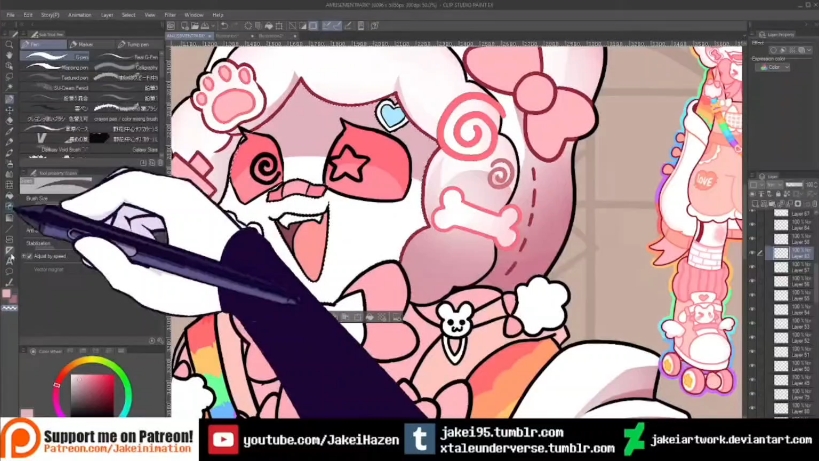The height and width of the screenshot is (461, 819).
Task: Select the Gradient tool in left toolbar
Action: pos(9,217)
